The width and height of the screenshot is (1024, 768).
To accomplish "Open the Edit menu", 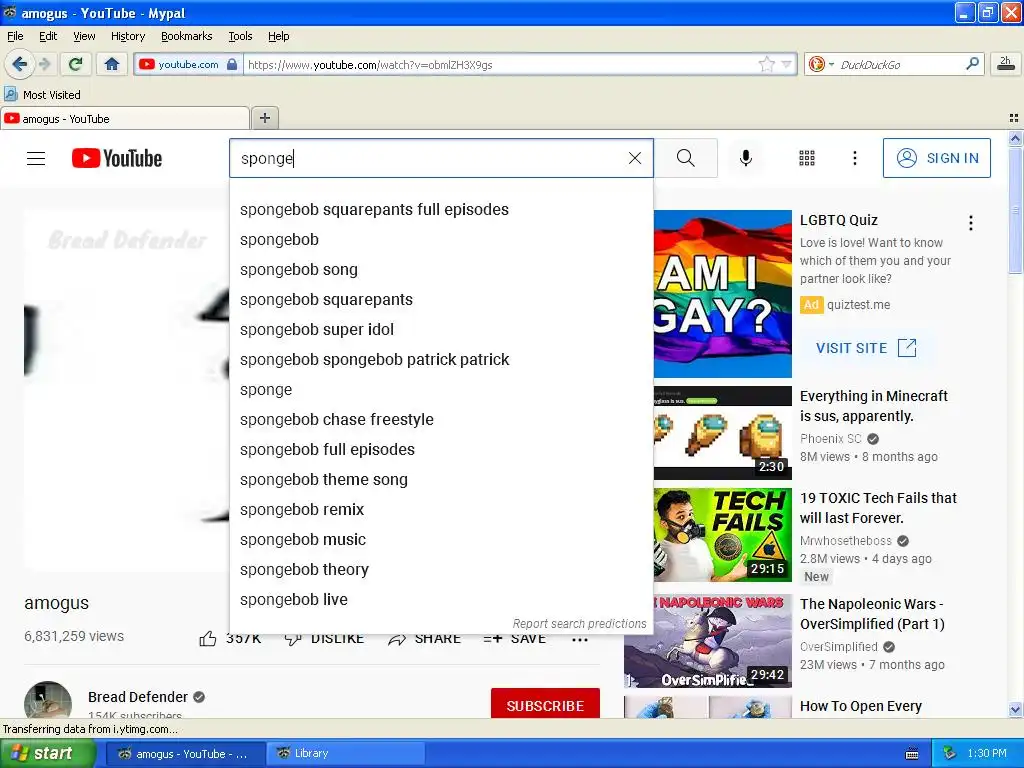I will (48, 36).
